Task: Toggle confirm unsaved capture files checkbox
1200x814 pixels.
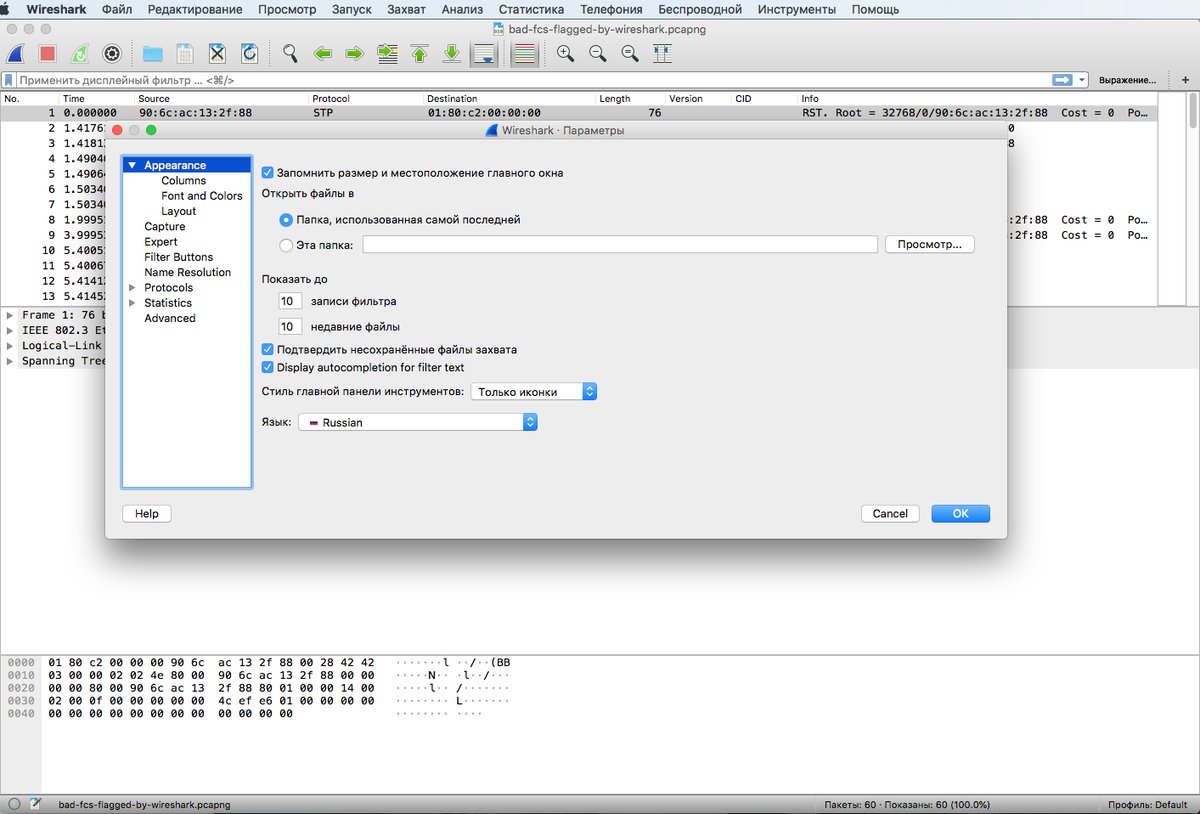Action: coord(267,349)
